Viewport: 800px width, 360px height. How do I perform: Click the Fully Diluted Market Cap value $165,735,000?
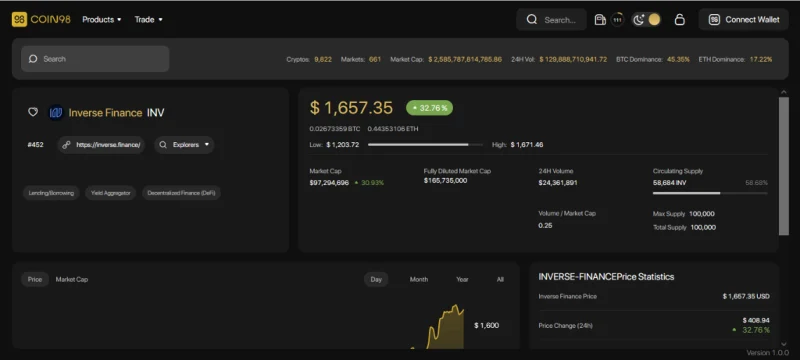(x=445, y=181)
